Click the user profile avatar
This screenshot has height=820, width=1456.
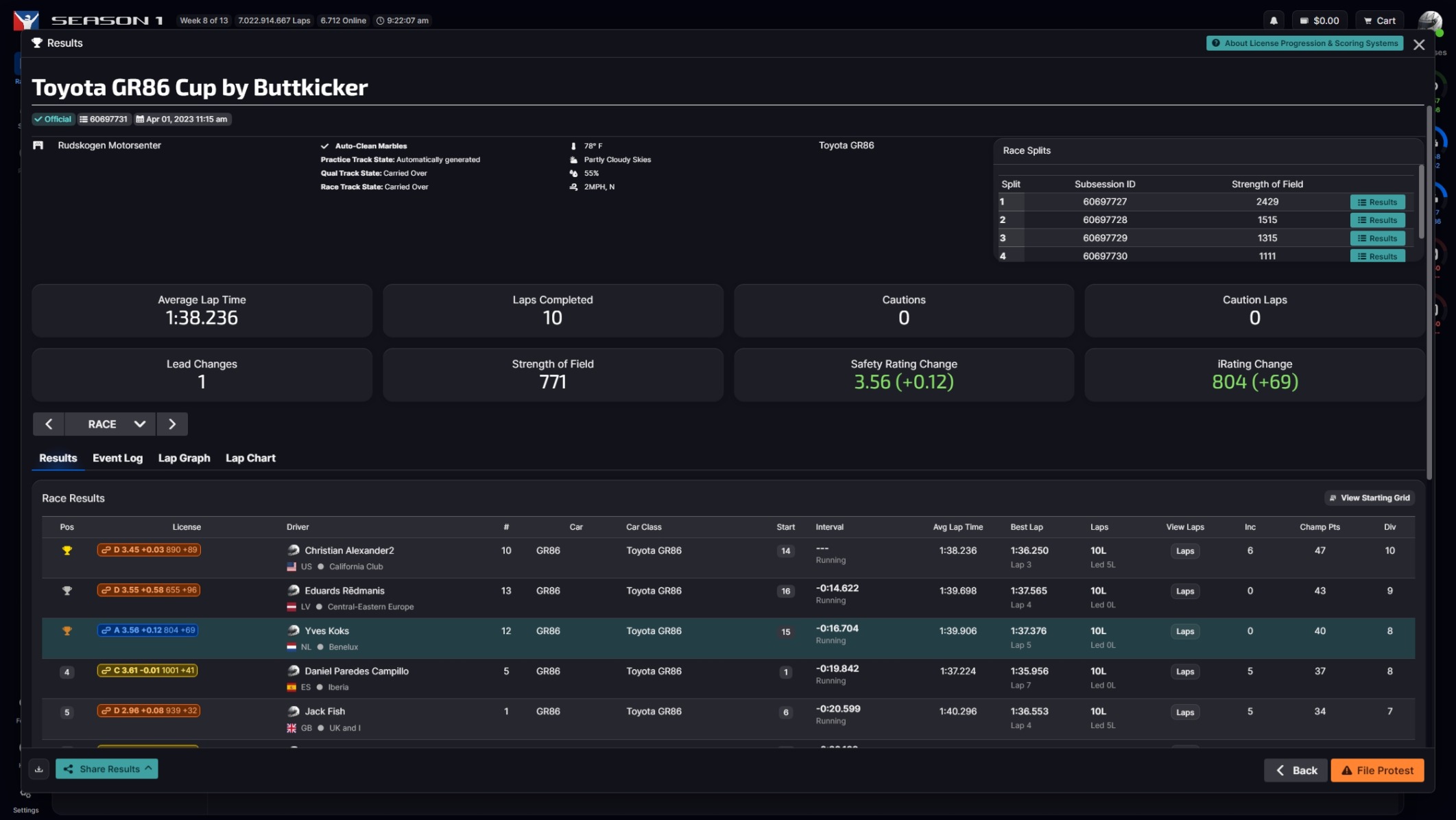(x=1430, y=21)
